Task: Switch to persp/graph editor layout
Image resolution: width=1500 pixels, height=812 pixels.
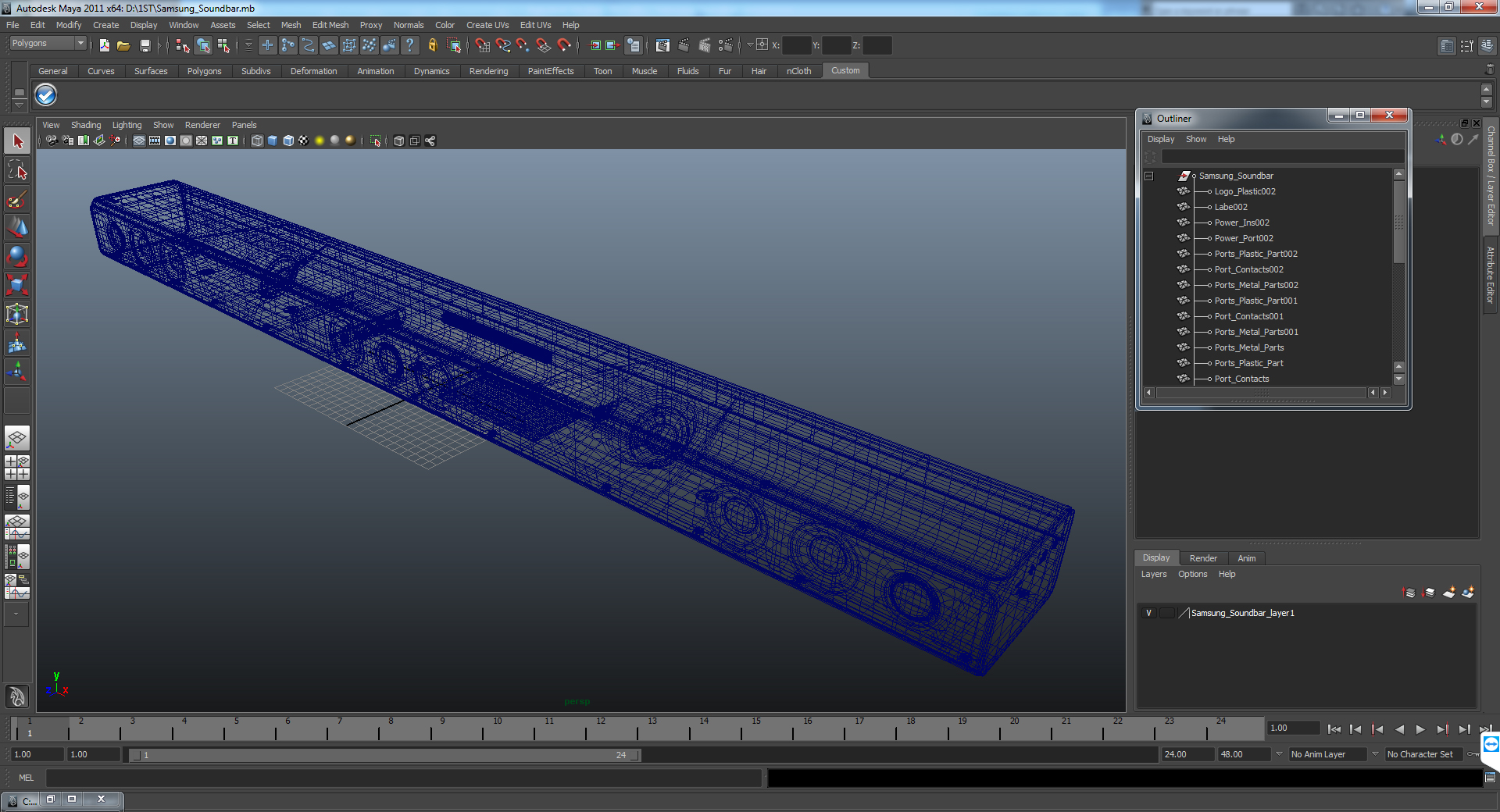Action: pos(17,527)
